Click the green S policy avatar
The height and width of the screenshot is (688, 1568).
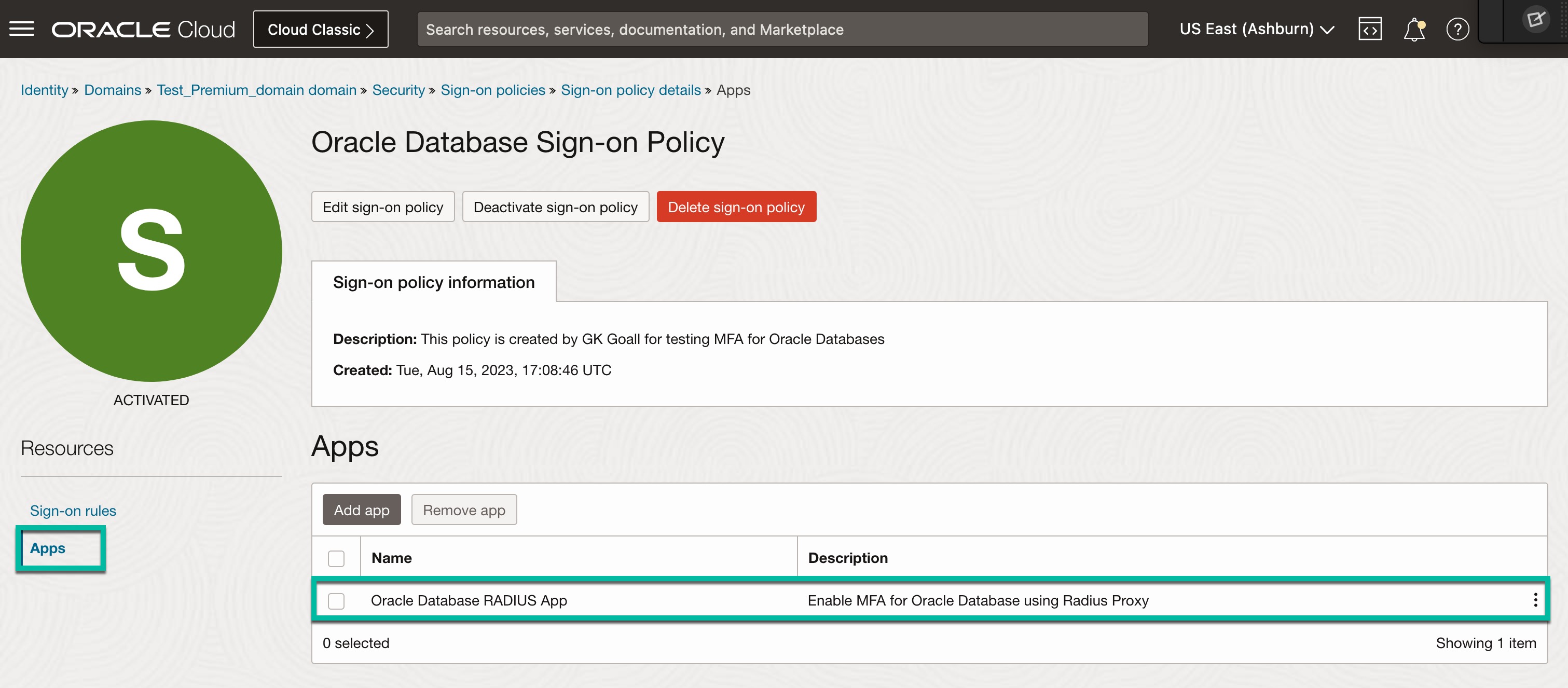click(x=151, y=251)
